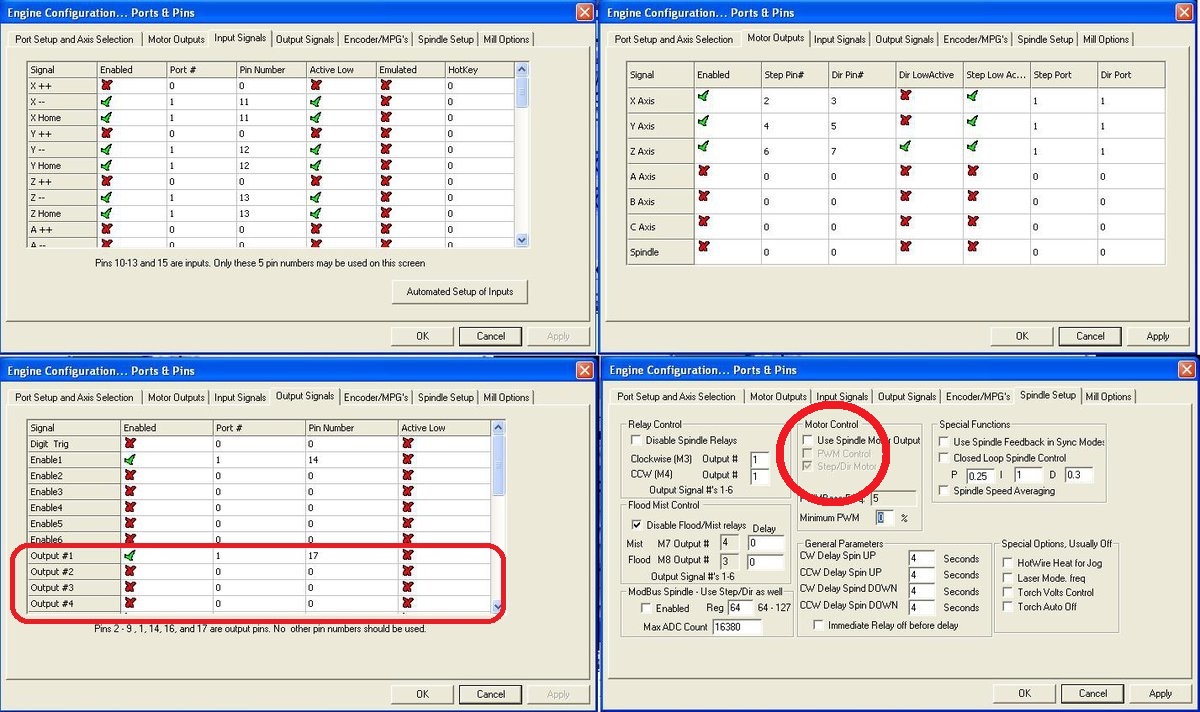
Task: Enable Immediate Relay off before delay
Action: [x=819, y=625]
